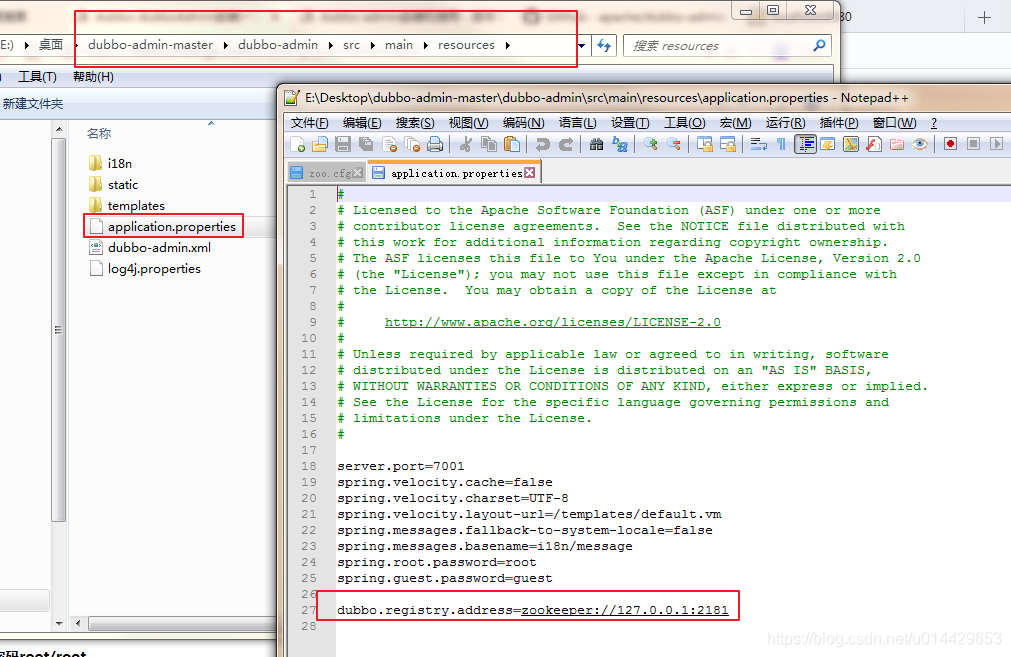Click the Copy toolbar icon
The height and width of the screenshot is (657, 1011).
click(x=489, y=144)
